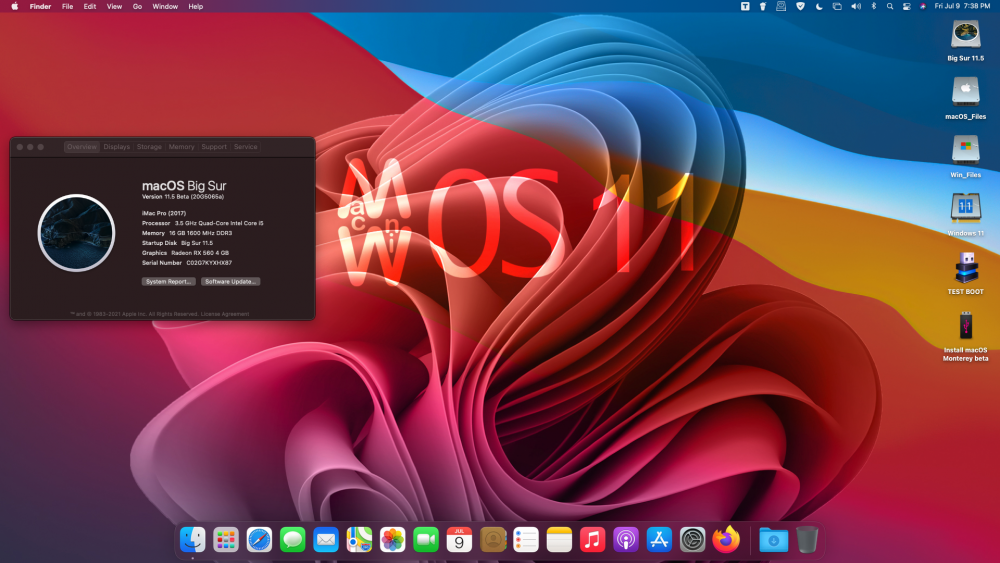Open the Help menu

click(x=196, y=6)
